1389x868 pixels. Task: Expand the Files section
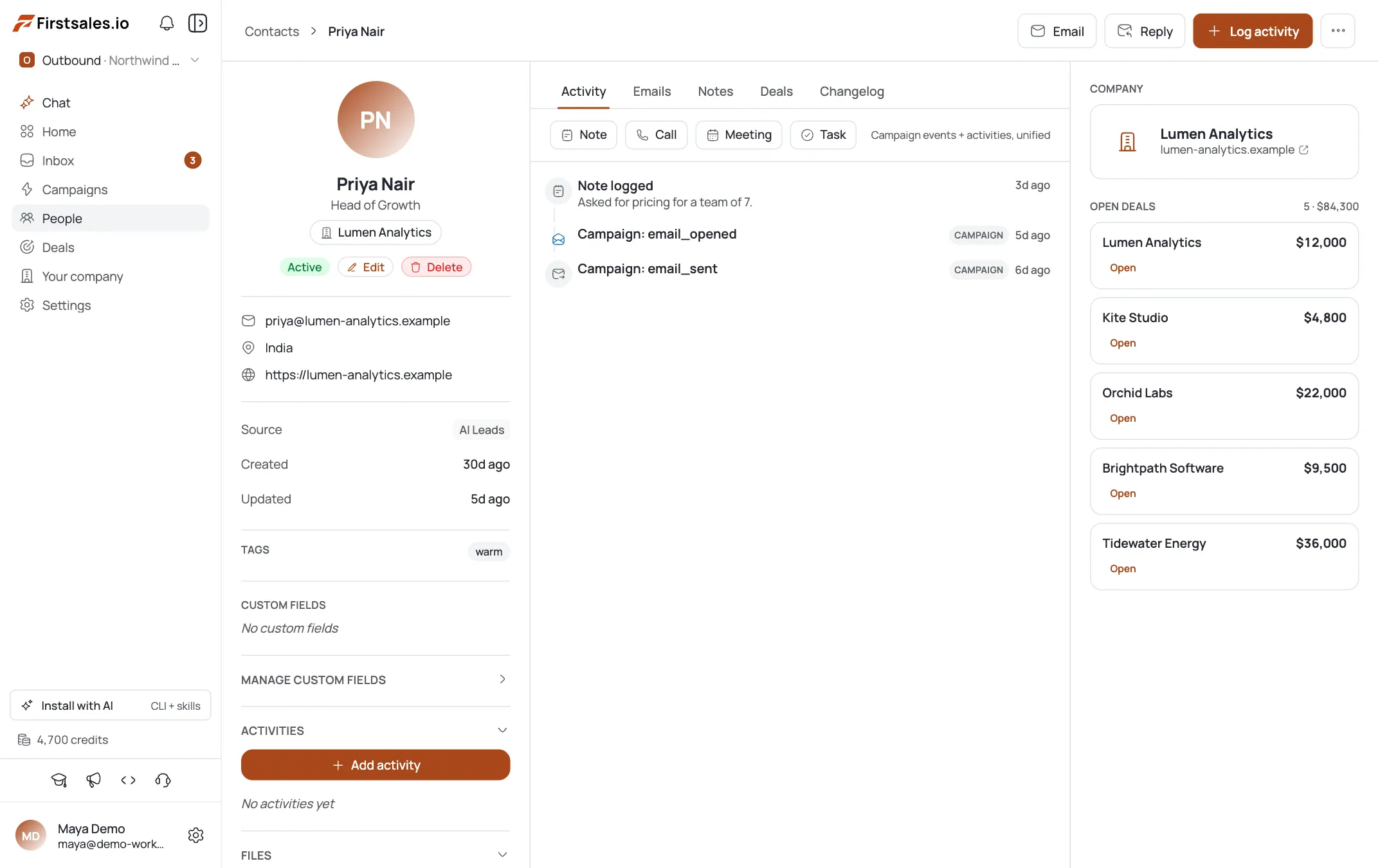coord(503,855)
